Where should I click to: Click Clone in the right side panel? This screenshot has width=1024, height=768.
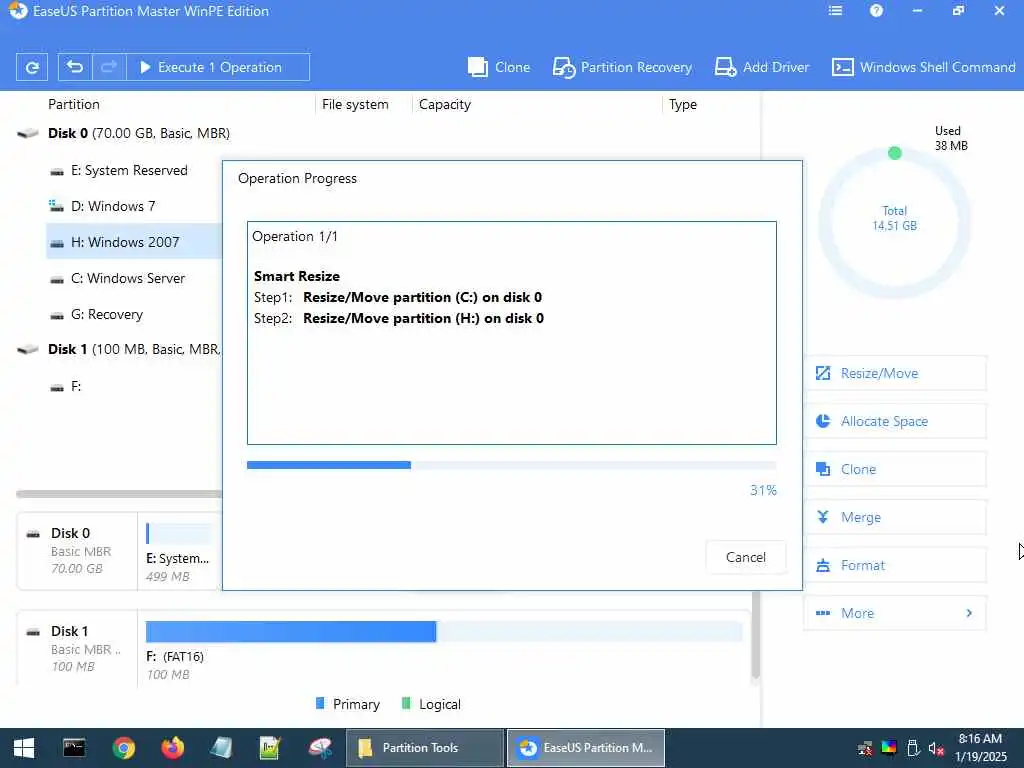[x=895, y=469]
